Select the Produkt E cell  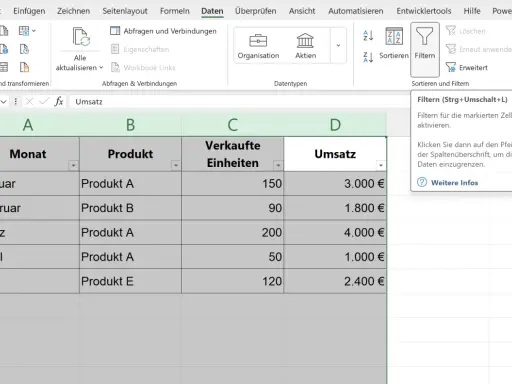(x=130, y=281)
